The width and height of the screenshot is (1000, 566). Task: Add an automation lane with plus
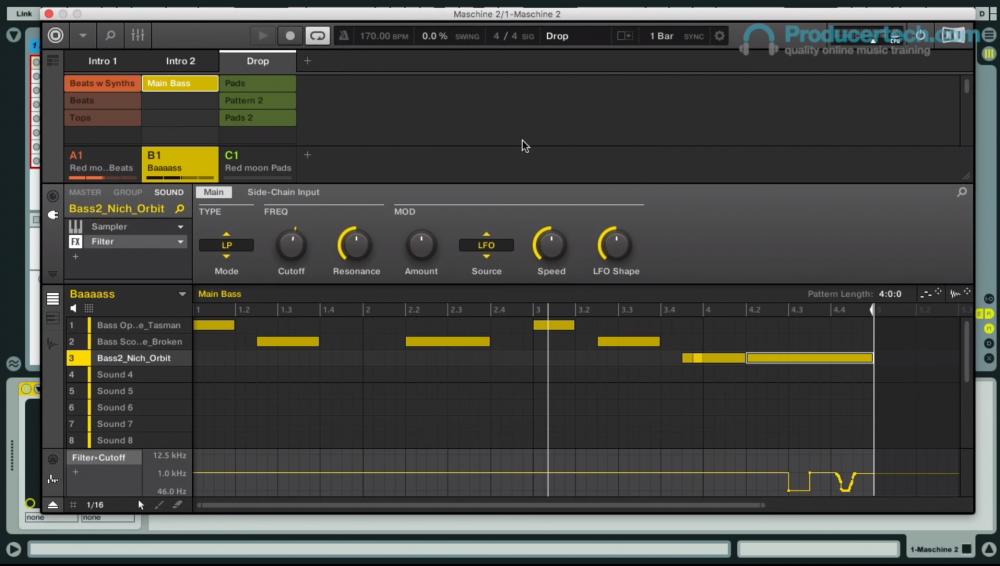[x=75, y=472]
